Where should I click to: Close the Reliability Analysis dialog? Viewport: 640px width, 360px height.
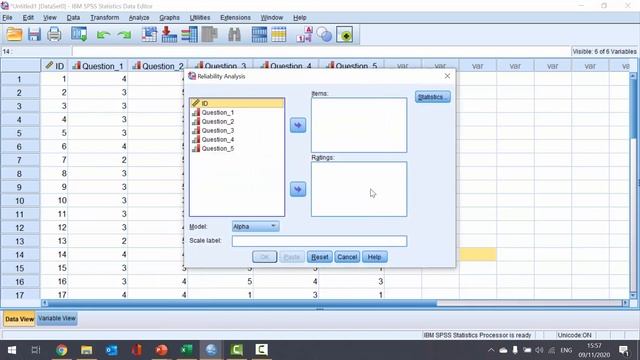click(x=447, y=76)
